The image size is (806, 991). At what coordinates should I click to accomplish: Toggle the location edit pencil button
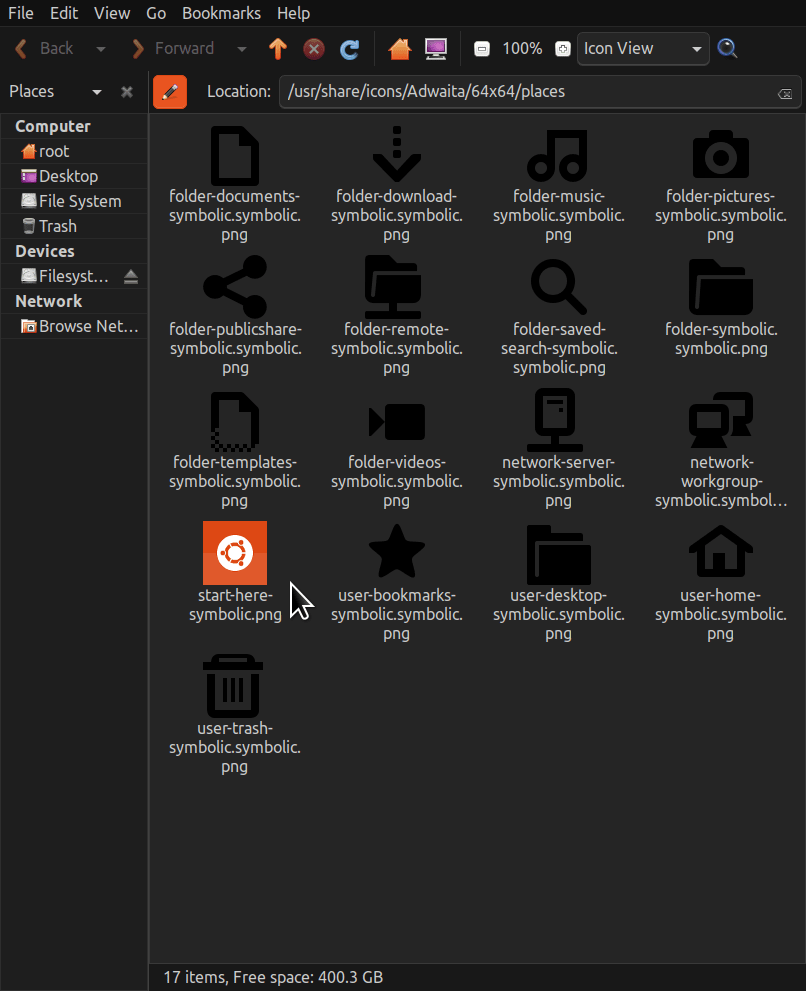click(x=170, y=92)
